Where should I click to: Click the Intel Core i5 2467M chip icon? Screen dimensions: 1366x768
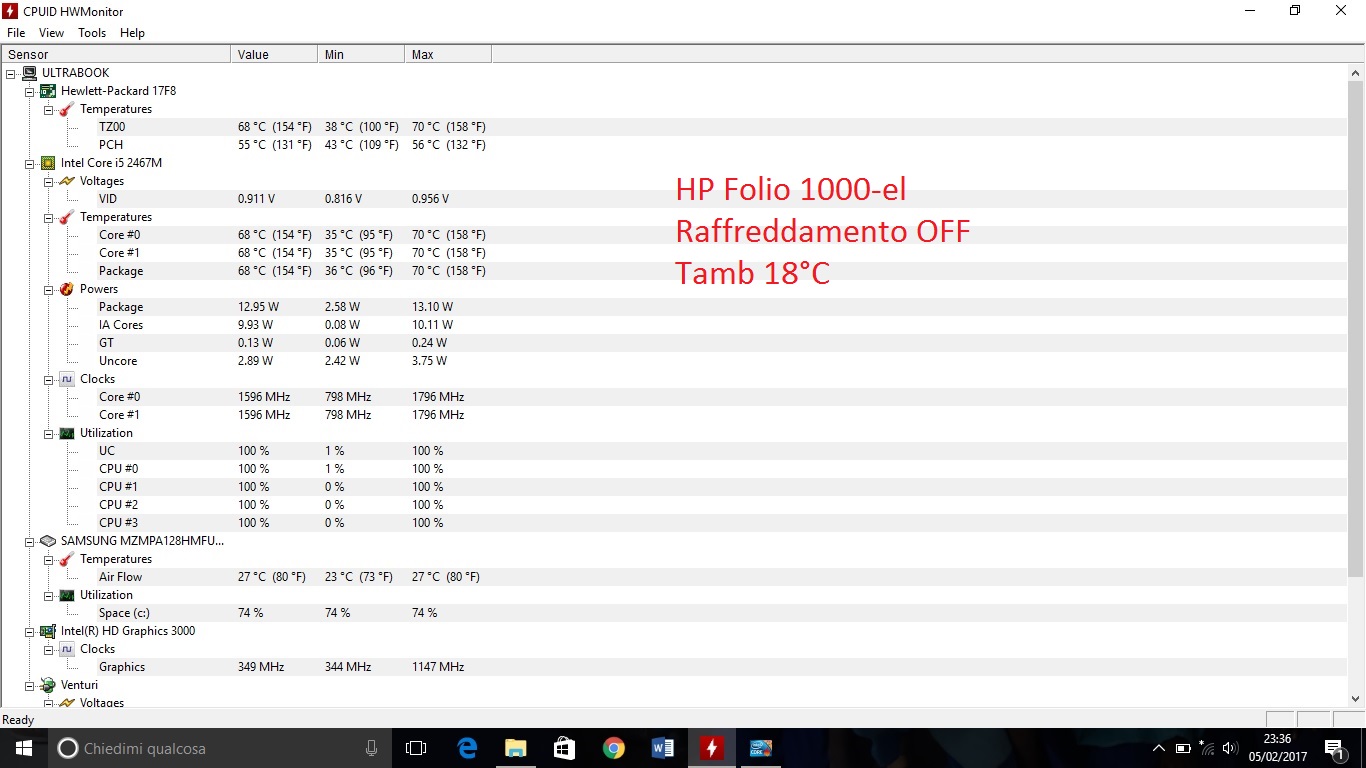point(48,163)
